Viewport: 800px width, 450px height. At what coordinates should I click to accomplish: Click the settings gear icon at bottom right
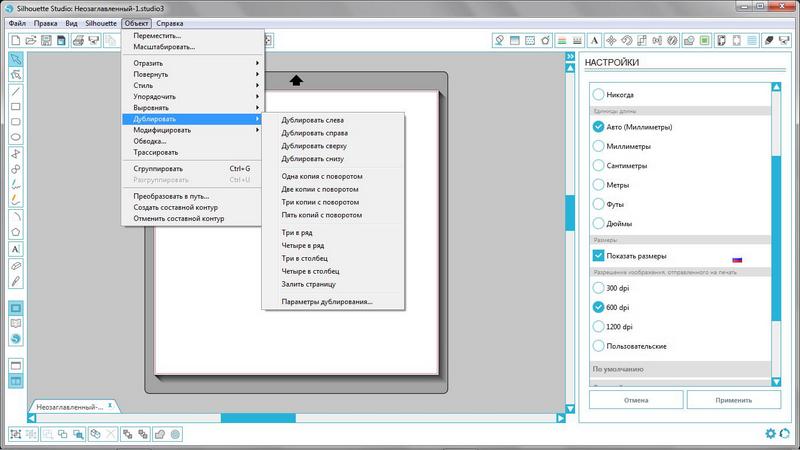(x=770, y=434)
